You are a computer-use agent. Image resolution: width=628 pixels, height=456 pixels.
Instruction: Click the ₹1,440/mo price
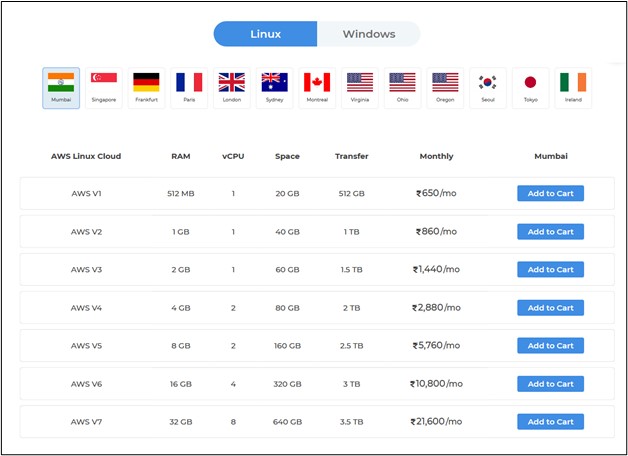coord(436,269)
